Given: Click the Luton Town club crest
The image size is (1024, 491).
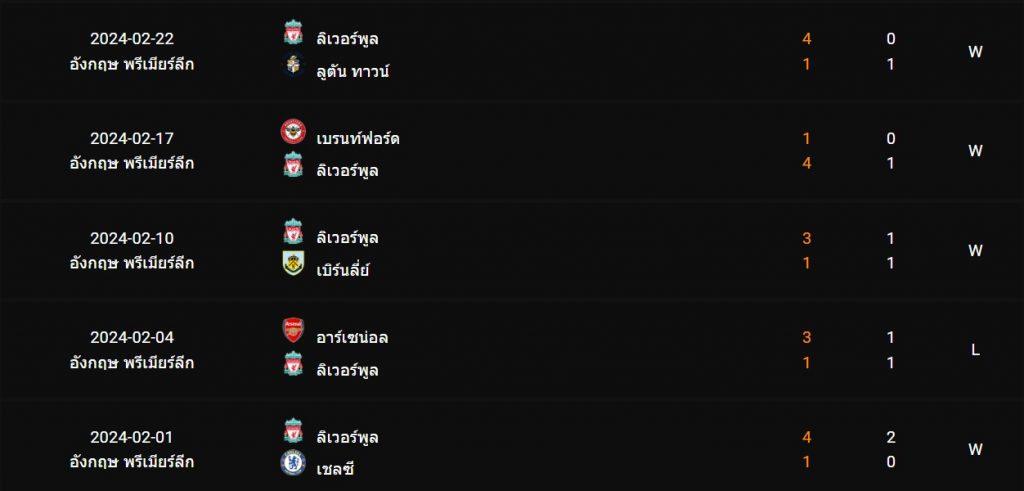Looking at the screenshot, I should coord(293,65).
